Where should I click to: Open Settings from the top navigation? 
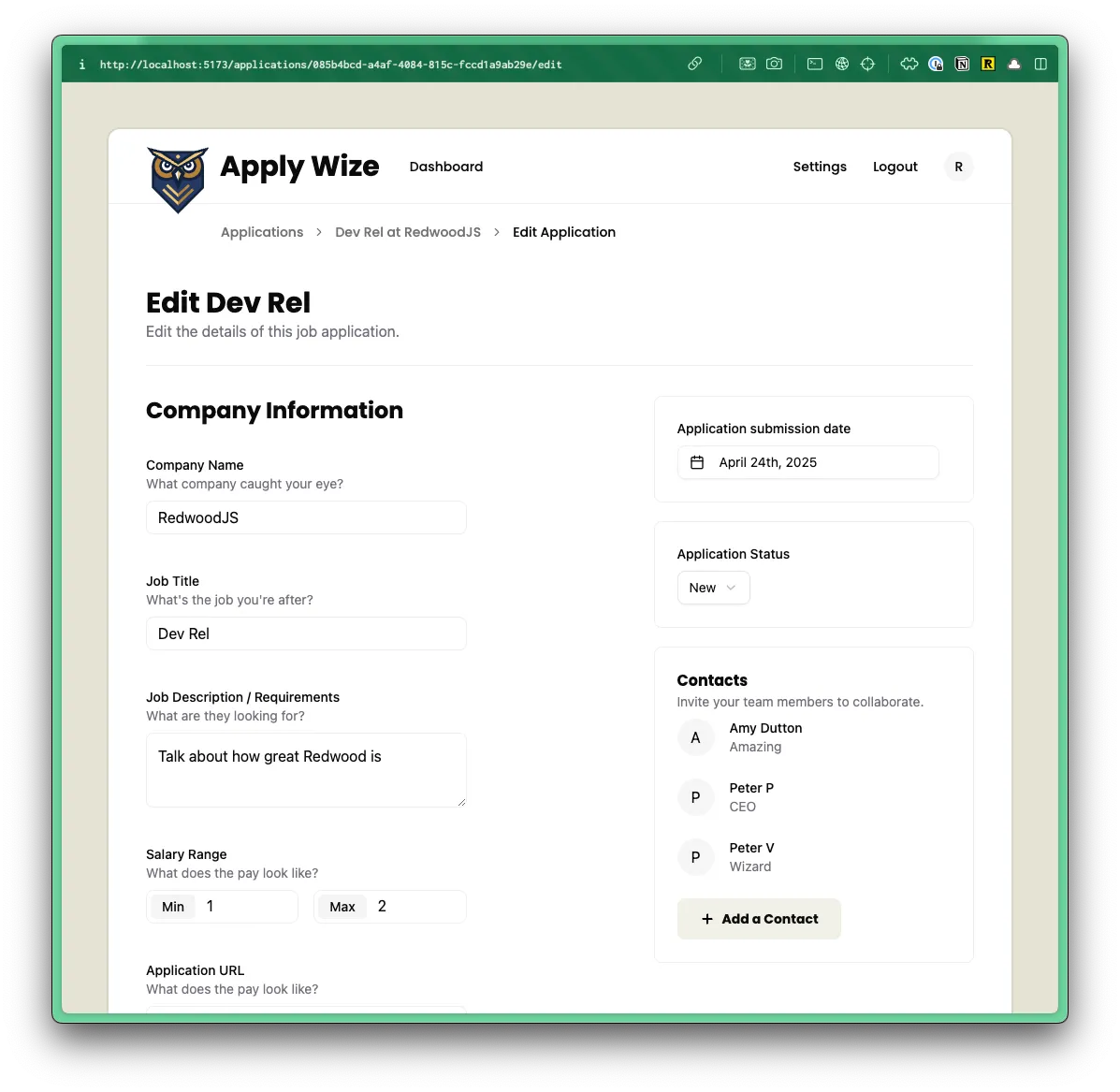(x=820, y=167)
